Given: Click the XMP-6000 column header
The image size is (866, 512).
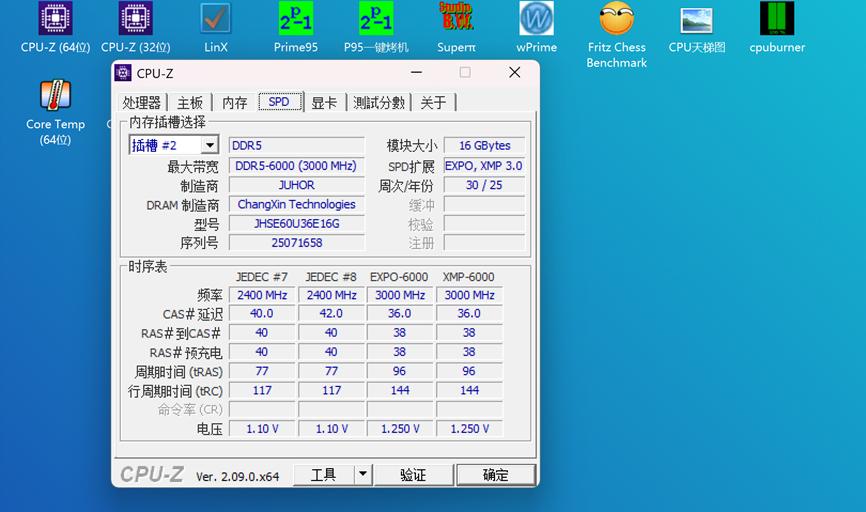Looking at the screenshot, I should 468,277.
